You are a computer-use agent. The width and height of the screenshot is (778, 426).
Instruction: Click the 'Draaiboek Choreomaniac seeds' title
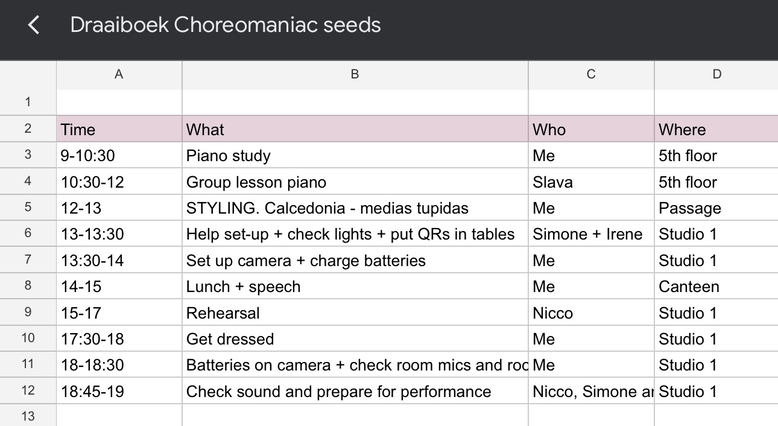coord(225,25)
